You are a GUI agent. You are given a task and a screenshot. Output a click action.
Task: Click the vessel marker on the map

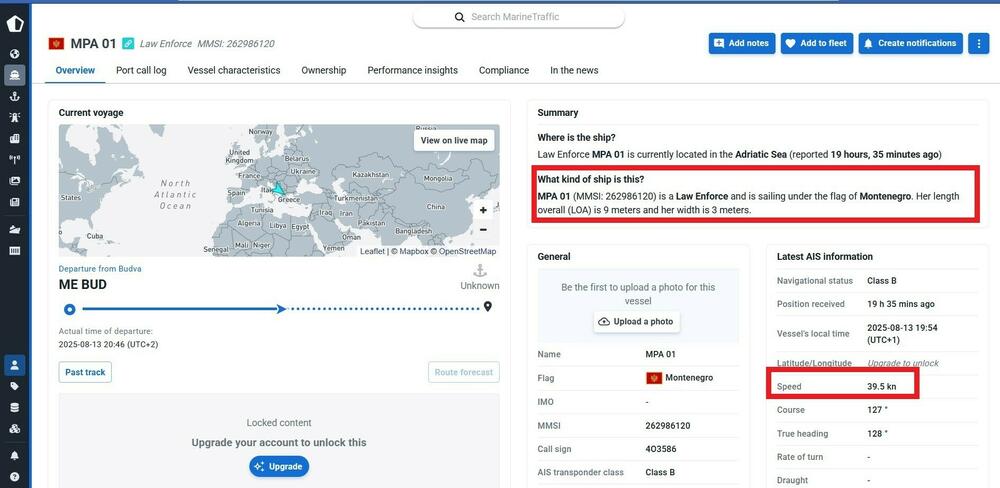[x=279, y=189]
